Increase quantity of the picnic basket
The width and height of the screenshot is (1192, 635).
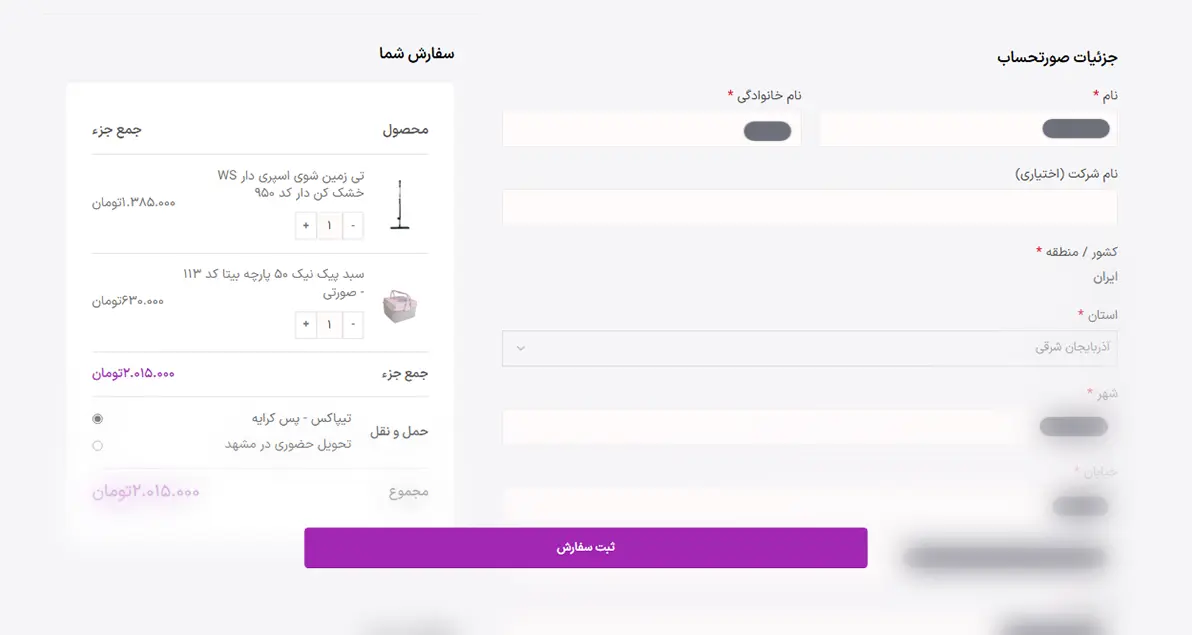click(x=306, y=325)
